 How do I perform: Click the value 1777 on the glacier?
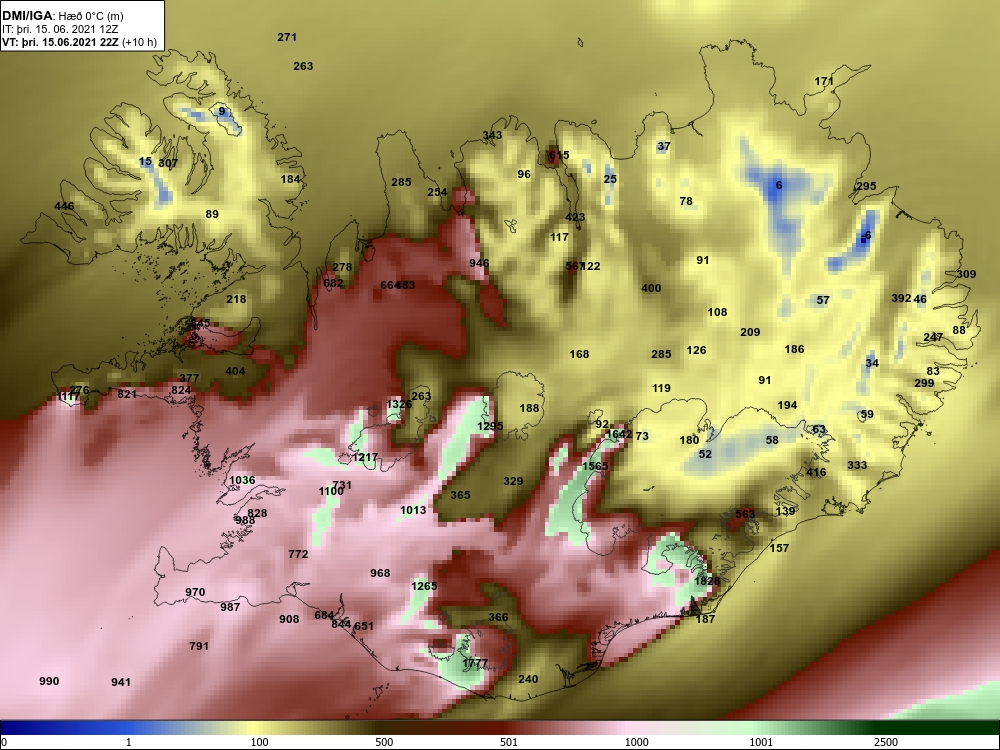(475, 663)
